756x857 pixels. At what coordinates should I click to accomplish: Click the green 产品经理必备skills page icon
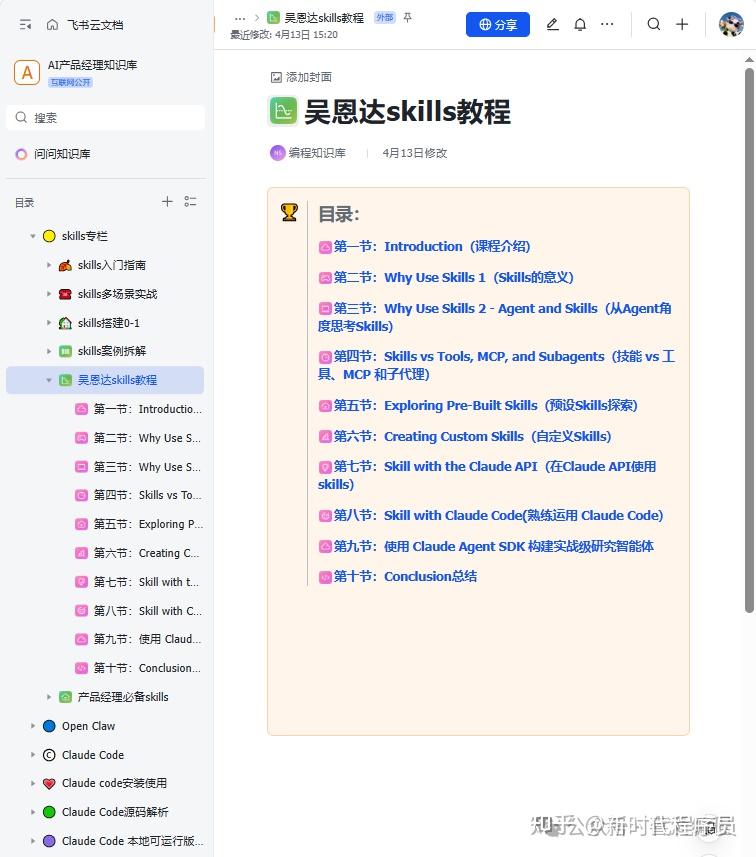(x=66, y=697)
